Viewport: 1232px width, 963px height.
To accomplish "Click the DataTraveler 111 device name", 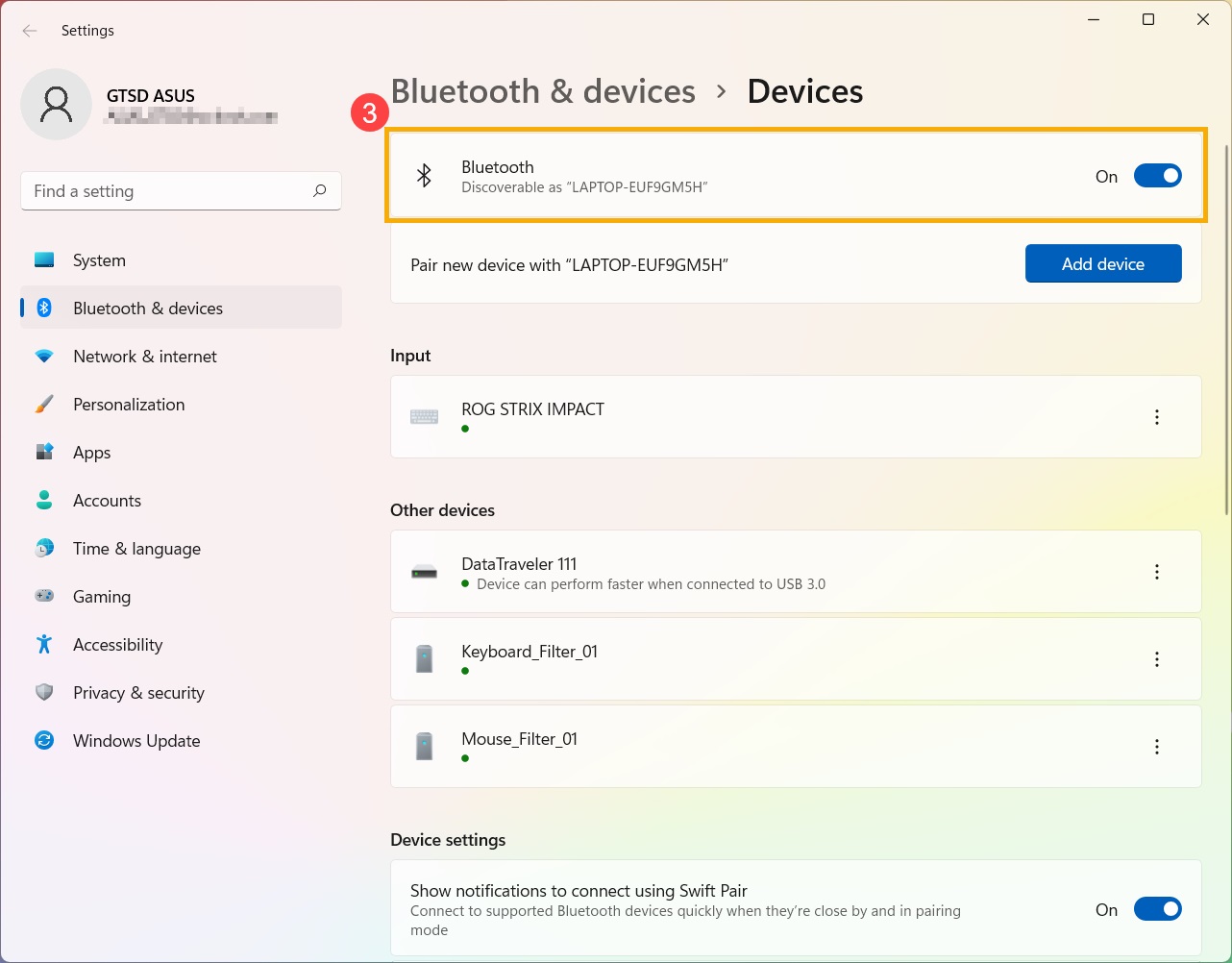I will click(x=519, y=564).
